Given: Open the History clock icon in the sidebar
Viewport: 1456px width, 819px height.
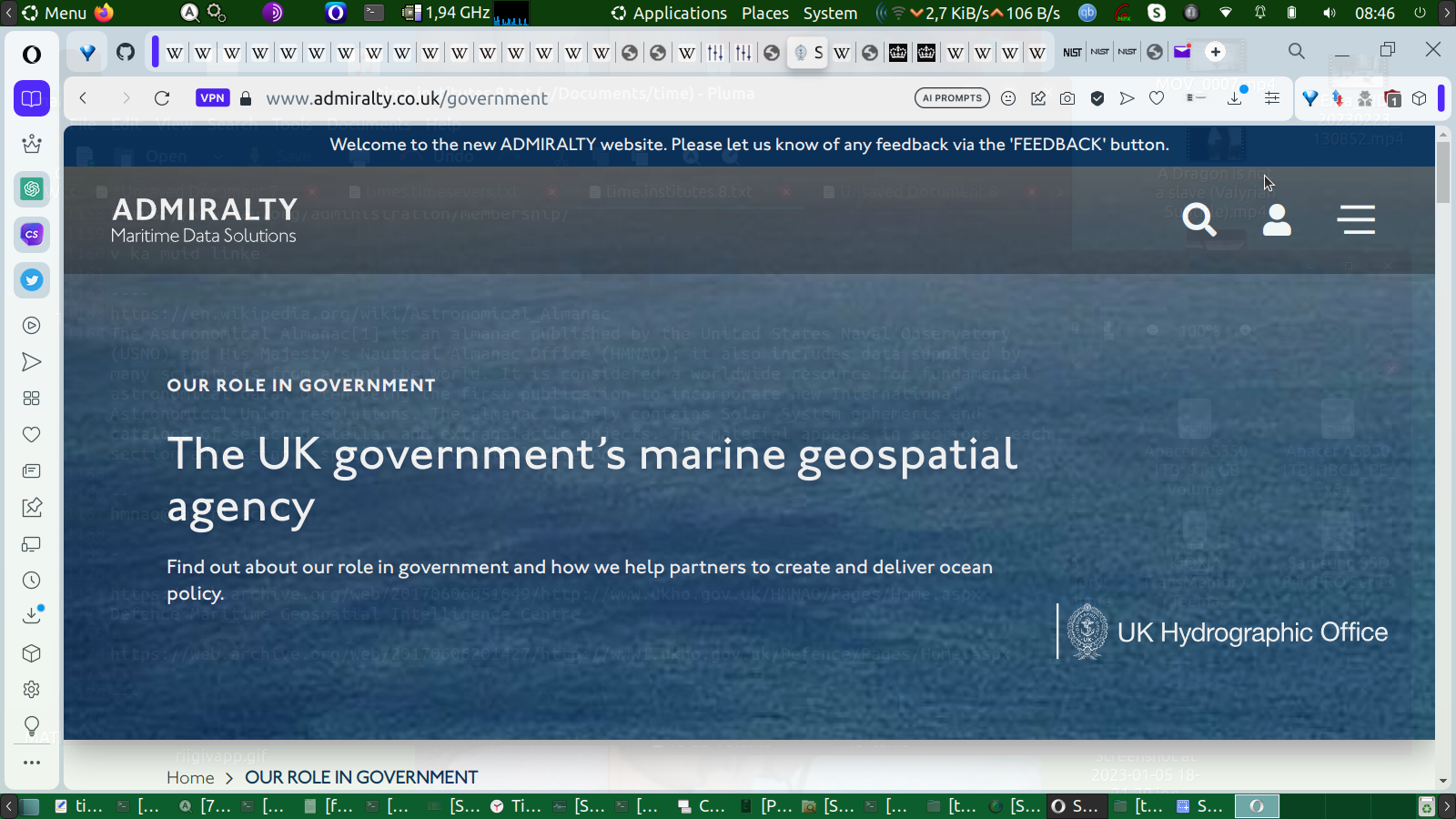Looking at the screenshot, I should click(x=32, y=581).
